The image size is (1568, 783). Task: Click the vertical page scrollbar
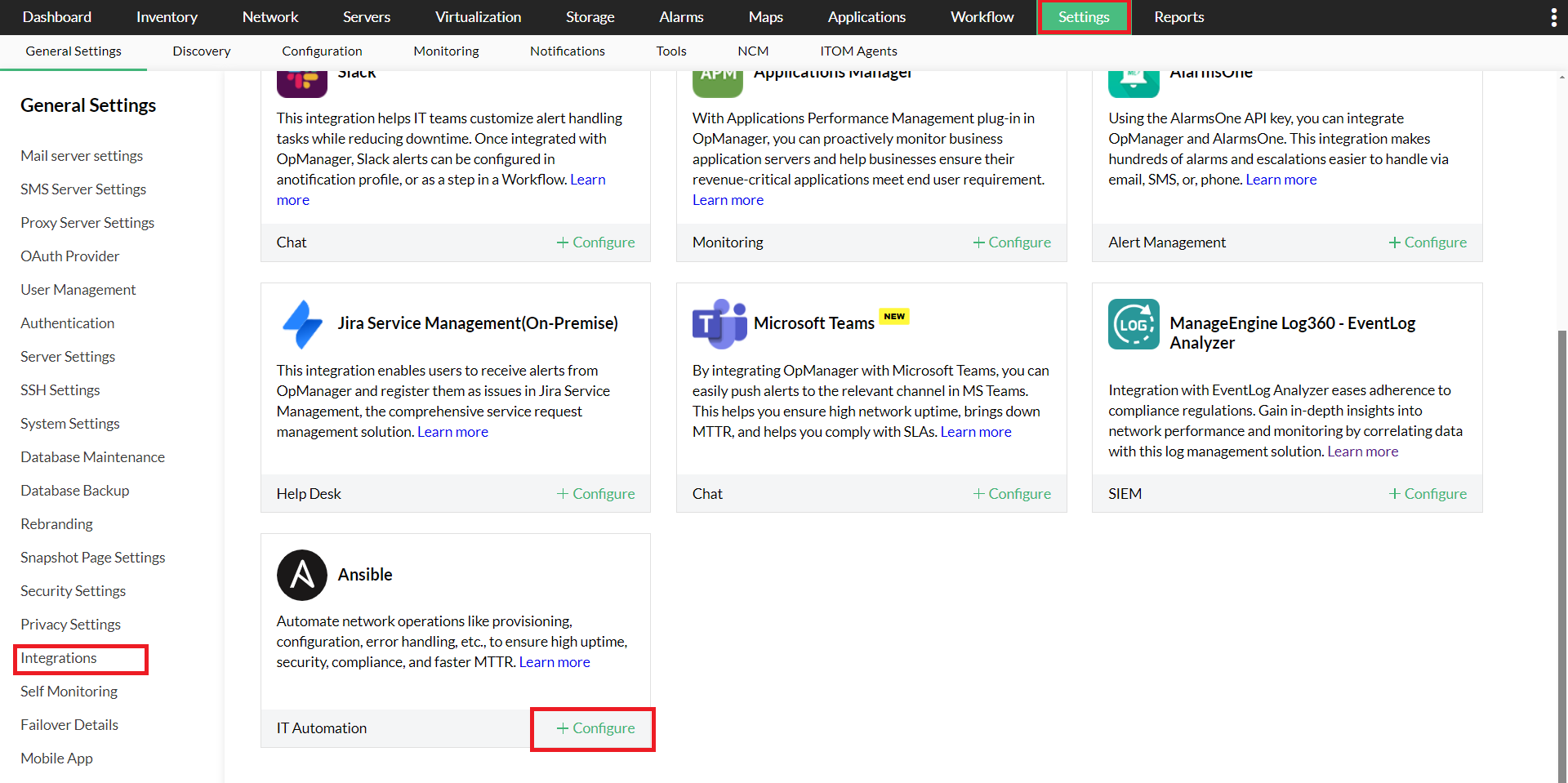pyautogui.click(x=1562, y=555)
